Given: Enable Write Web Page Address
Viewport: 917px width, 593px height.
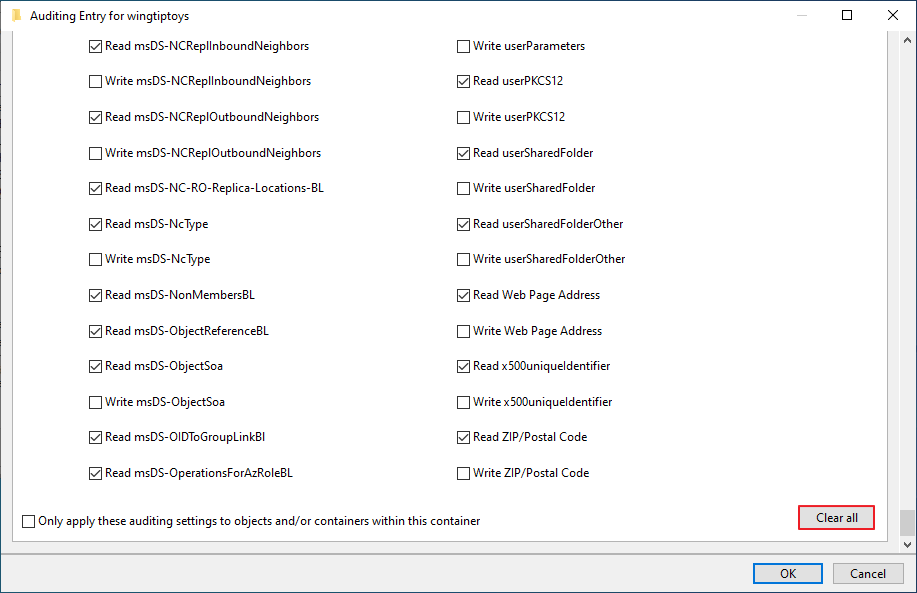Looking at the screenshot, I should (x=463, y=331).
